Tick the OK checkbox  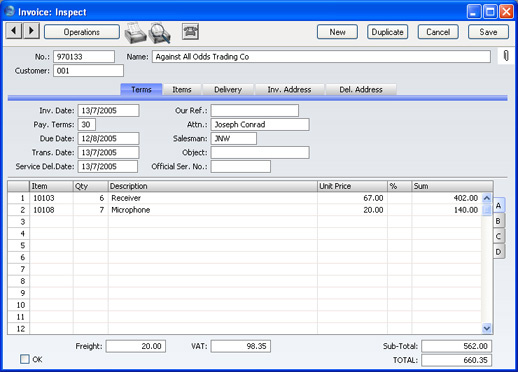25,359
